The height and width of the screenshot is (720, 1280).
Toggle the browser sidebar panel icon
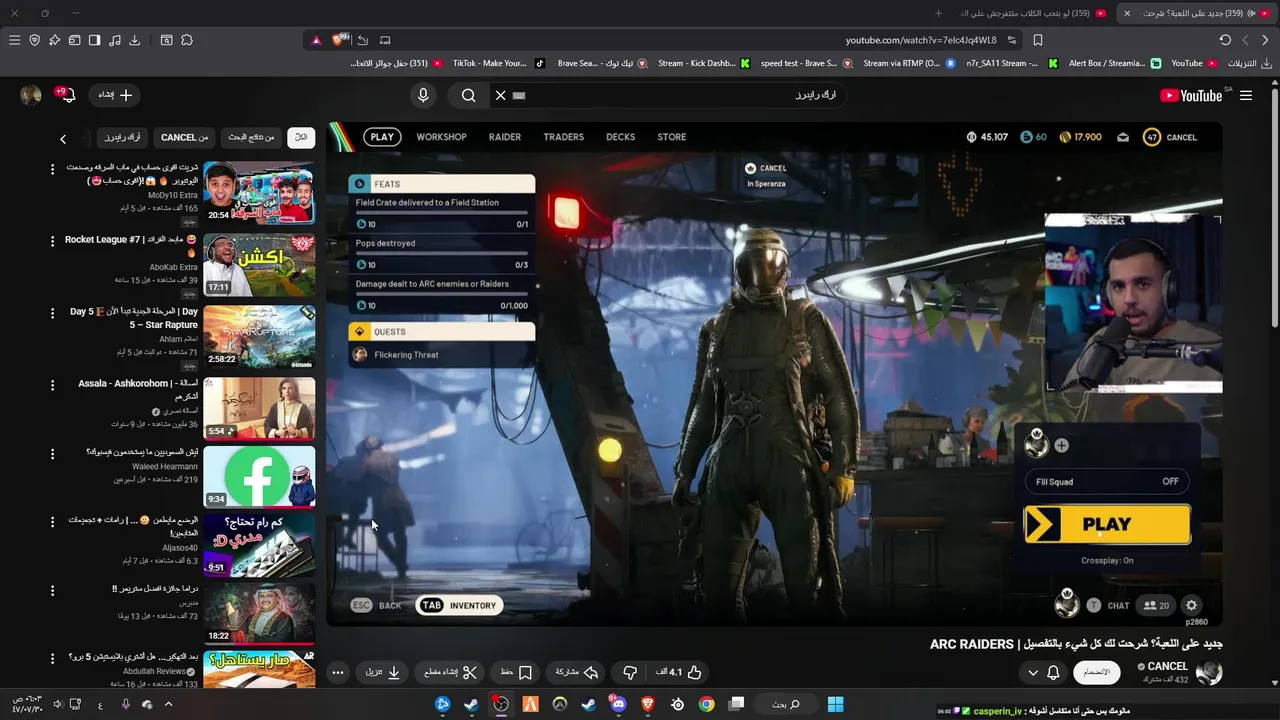(94, 40)
